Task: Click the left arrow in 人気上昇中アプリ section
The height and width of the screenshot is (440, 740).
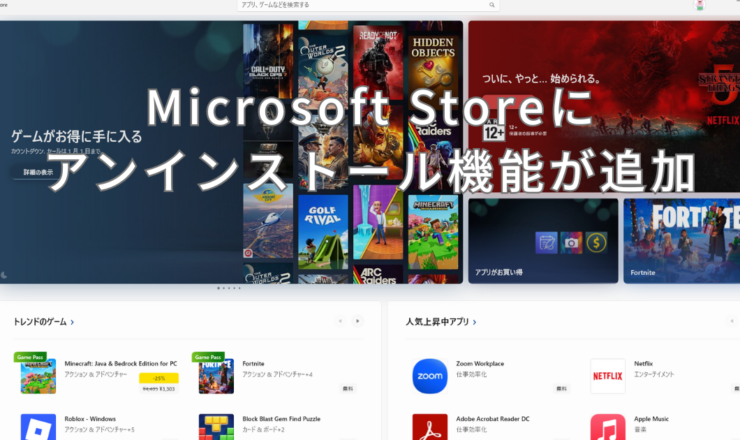Action: [732, 321]
